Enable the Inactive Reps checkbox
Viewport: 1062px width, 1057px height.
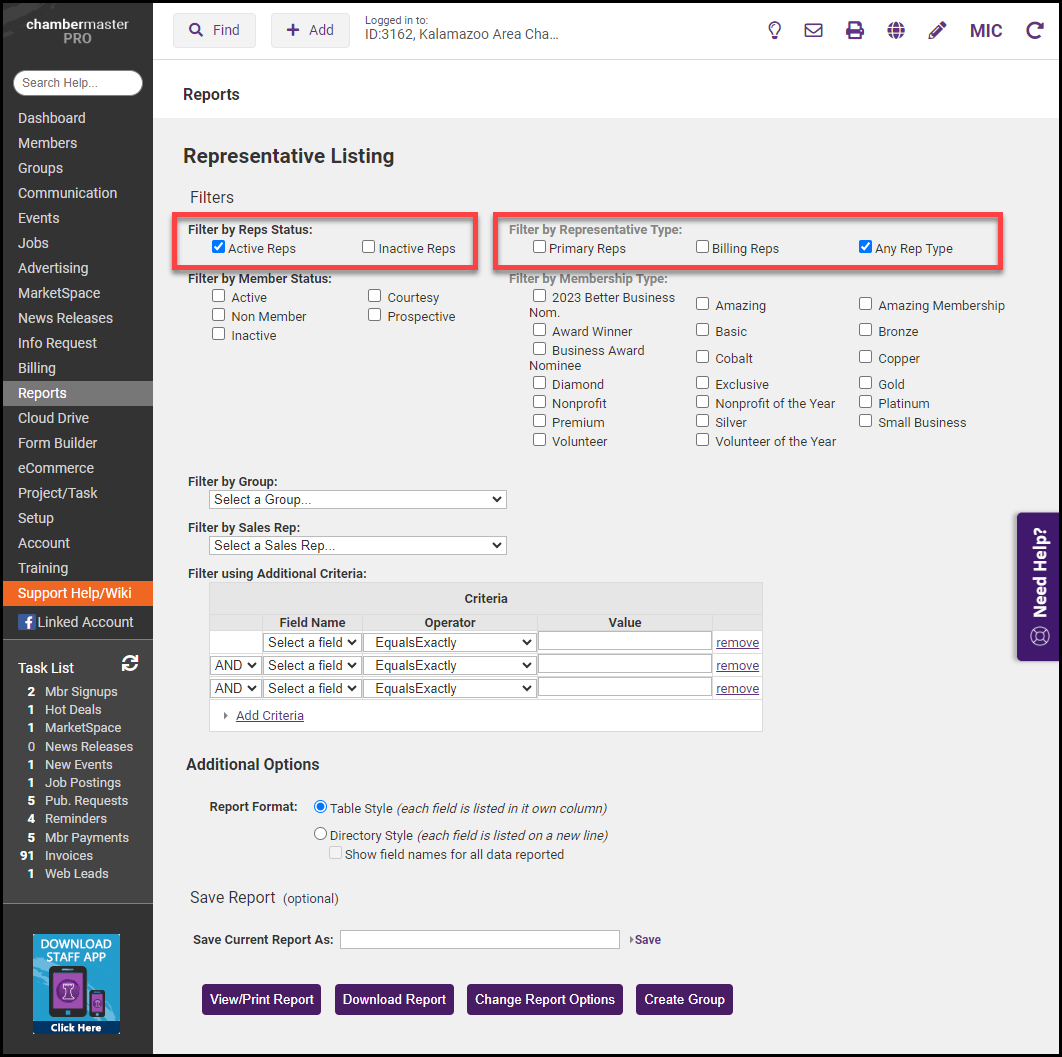pos(369,247)
